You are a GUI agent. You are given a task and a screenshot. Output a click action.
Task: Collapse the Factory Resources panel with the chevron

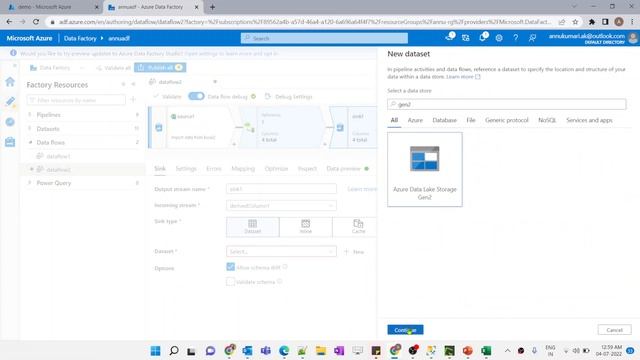[x=133, y=84]
